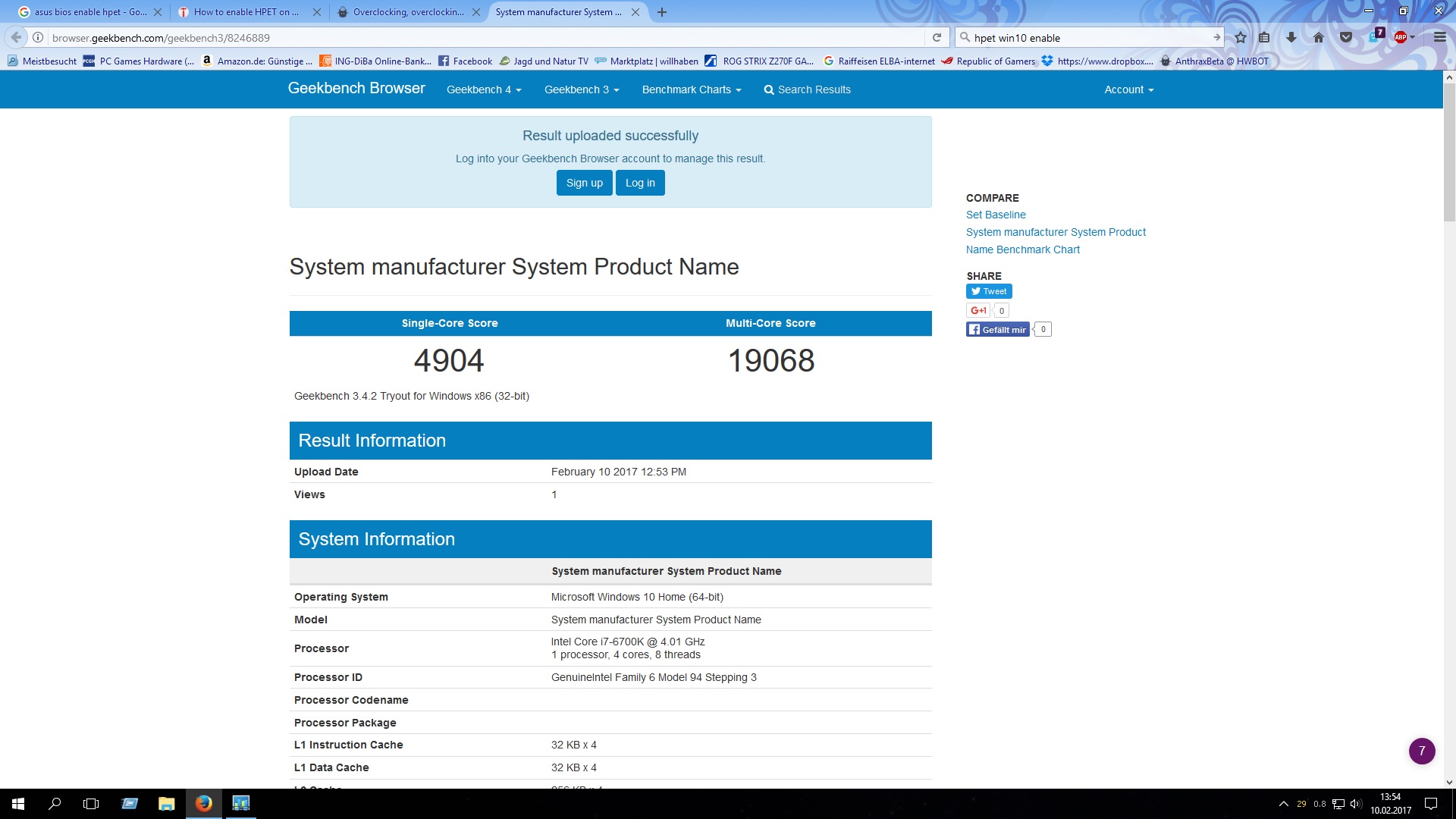Close the 'asus bios enable hpet' tab
The height and width of the screenshot is (819, 1456).
pos(158,12)
